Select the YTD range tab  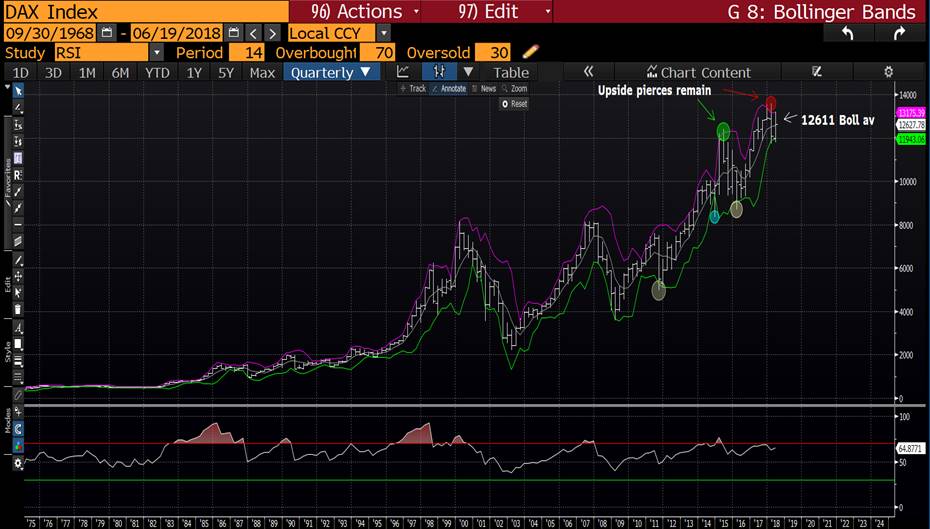(x=157, y=72)
